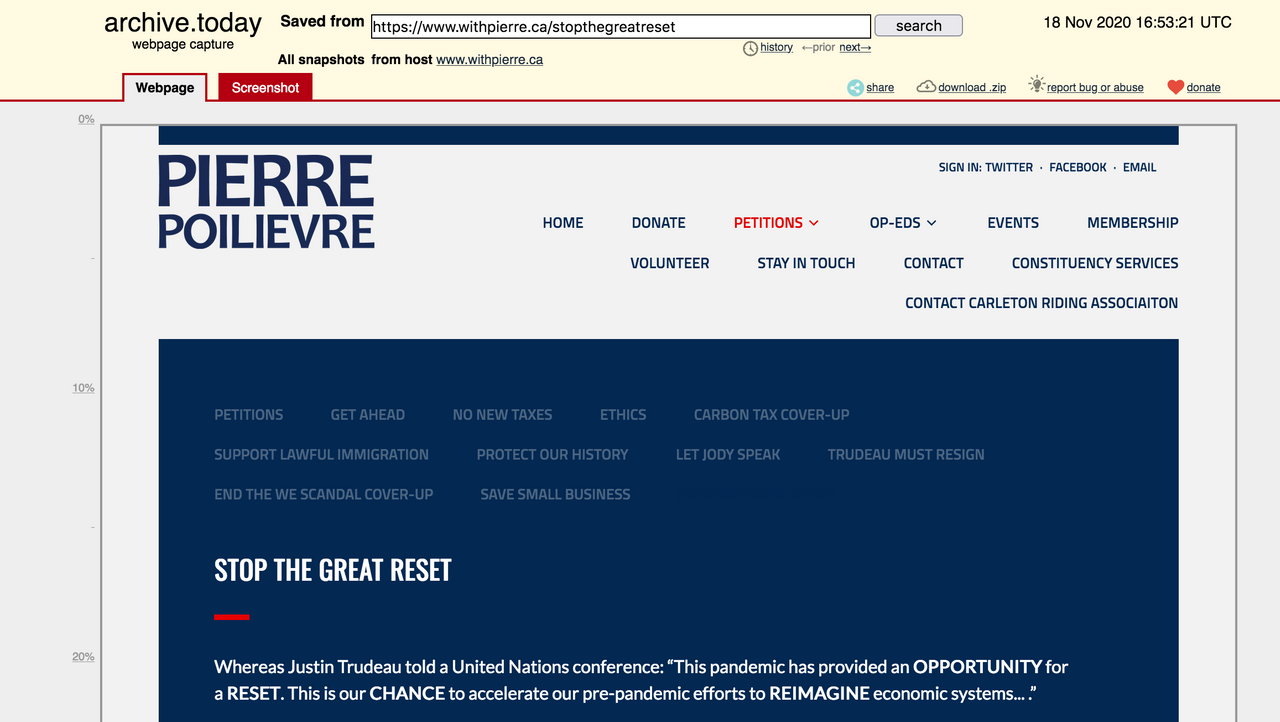Viewport: 1280px width, 722px height.
Task: Open the archive.today home logo
Action: [183, 23]
